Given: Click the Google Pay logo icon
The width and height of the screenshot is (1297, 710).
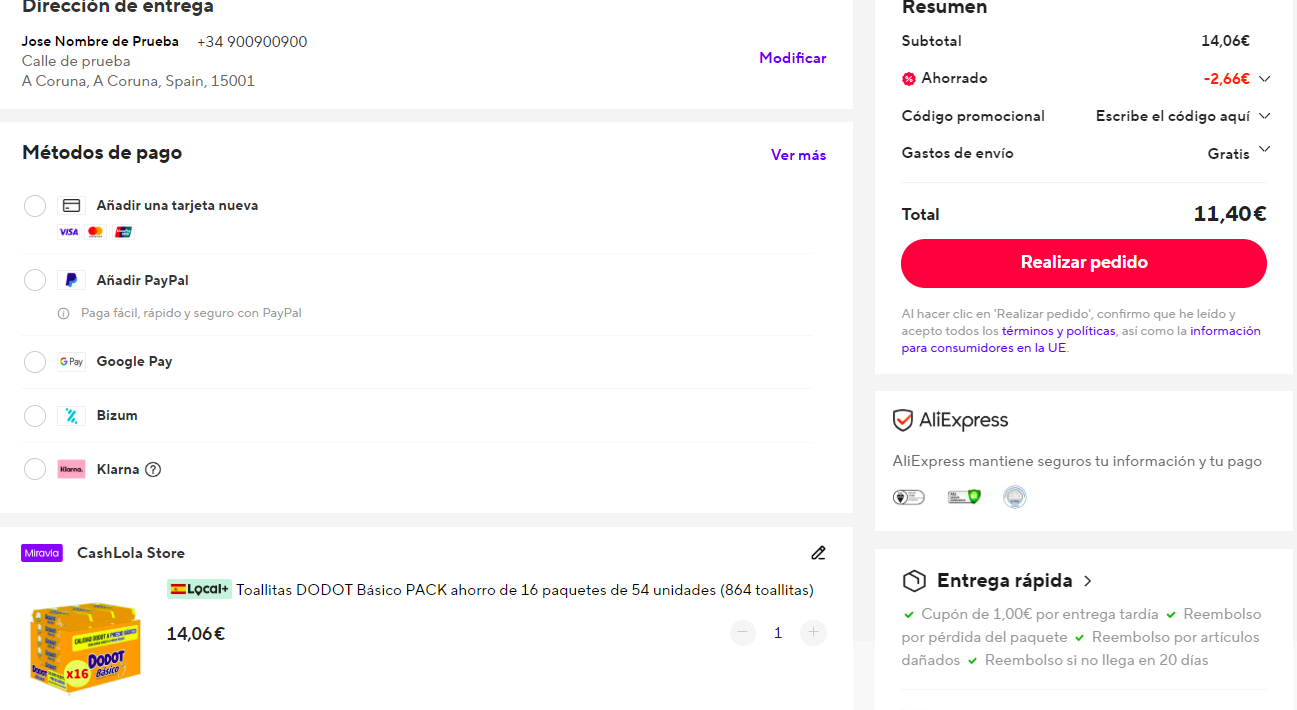Looking at the screenshot, I should [x=71, y=362].
